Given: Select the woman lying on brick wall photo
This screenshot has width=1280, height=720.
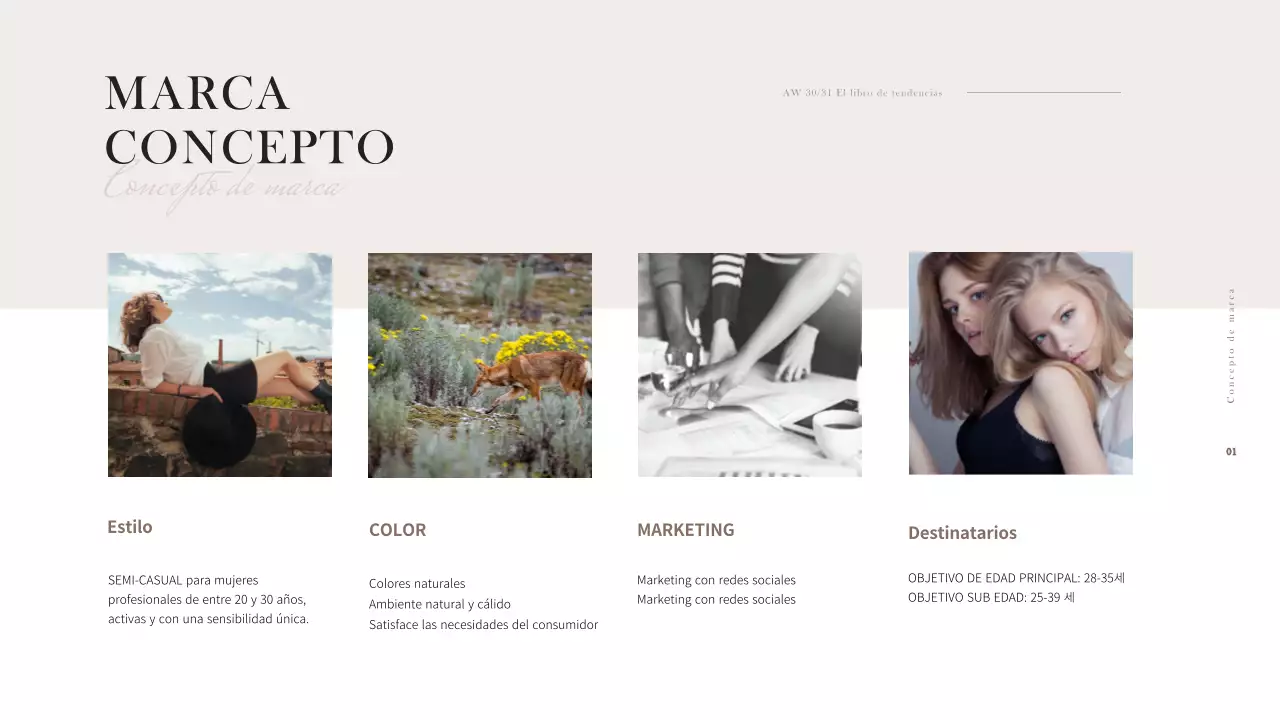Looking at the screenshot, I should (220, 365).
